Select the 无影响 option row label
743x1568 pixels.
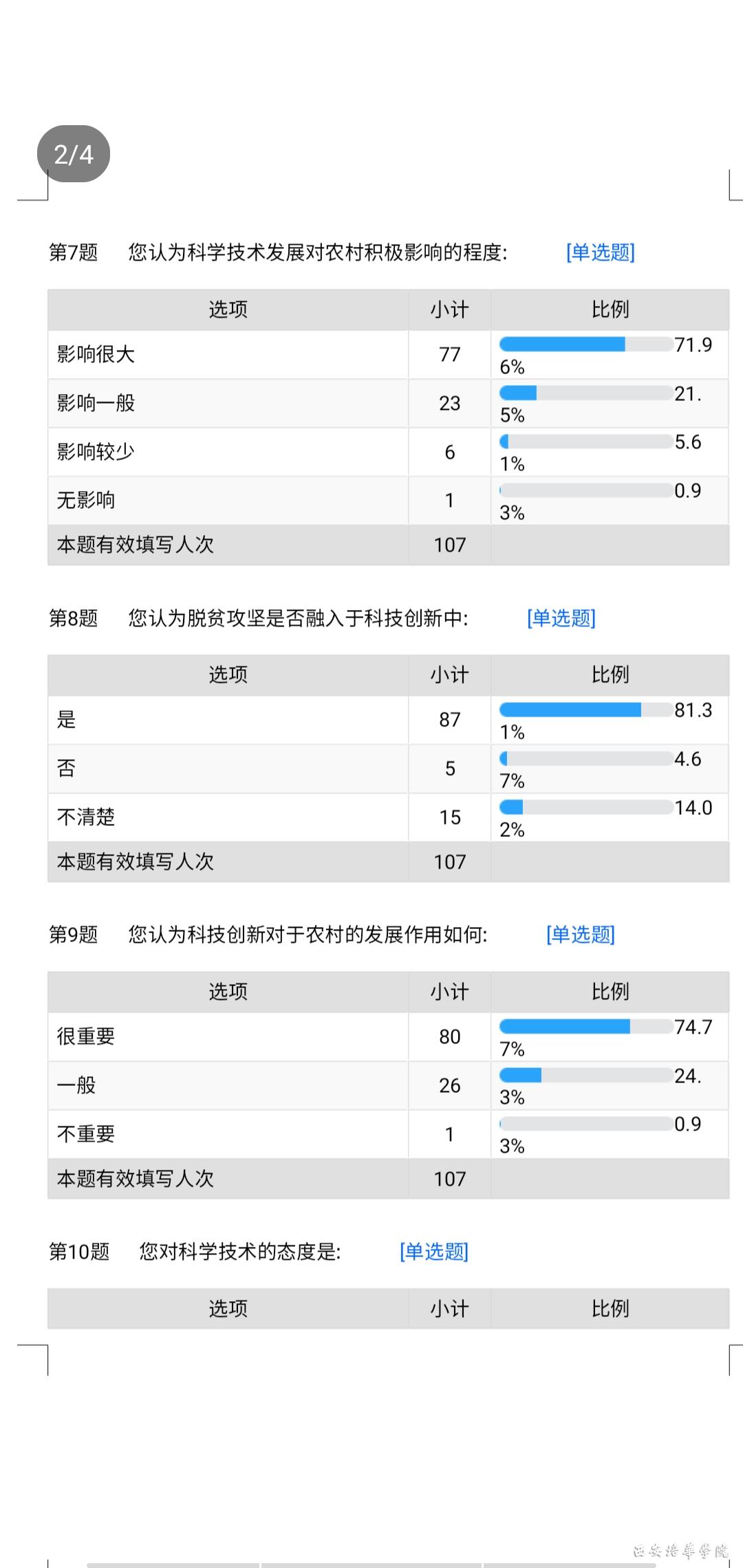(x=86, y=500)
